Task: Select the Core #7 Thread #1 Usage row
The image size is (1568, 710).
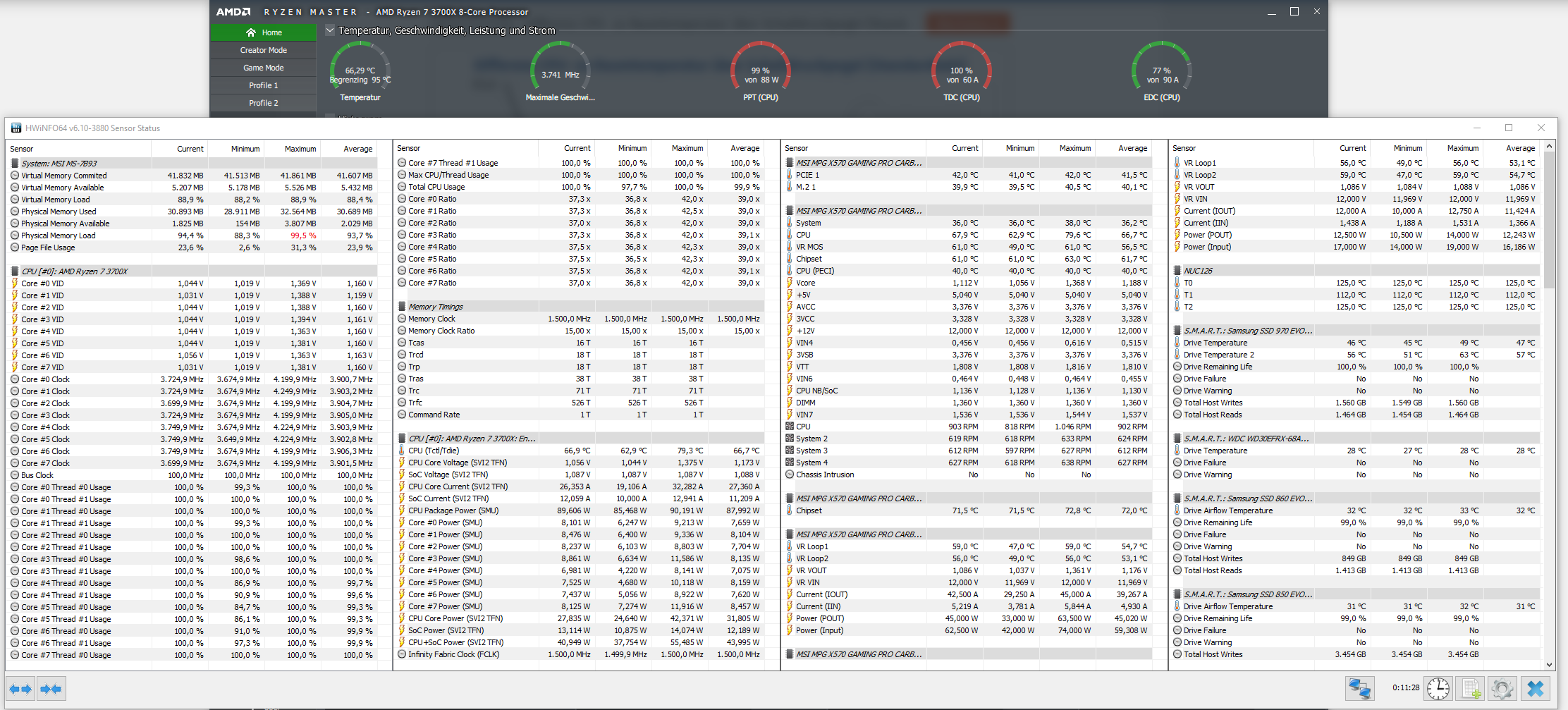Action: (x=580, y=163)
